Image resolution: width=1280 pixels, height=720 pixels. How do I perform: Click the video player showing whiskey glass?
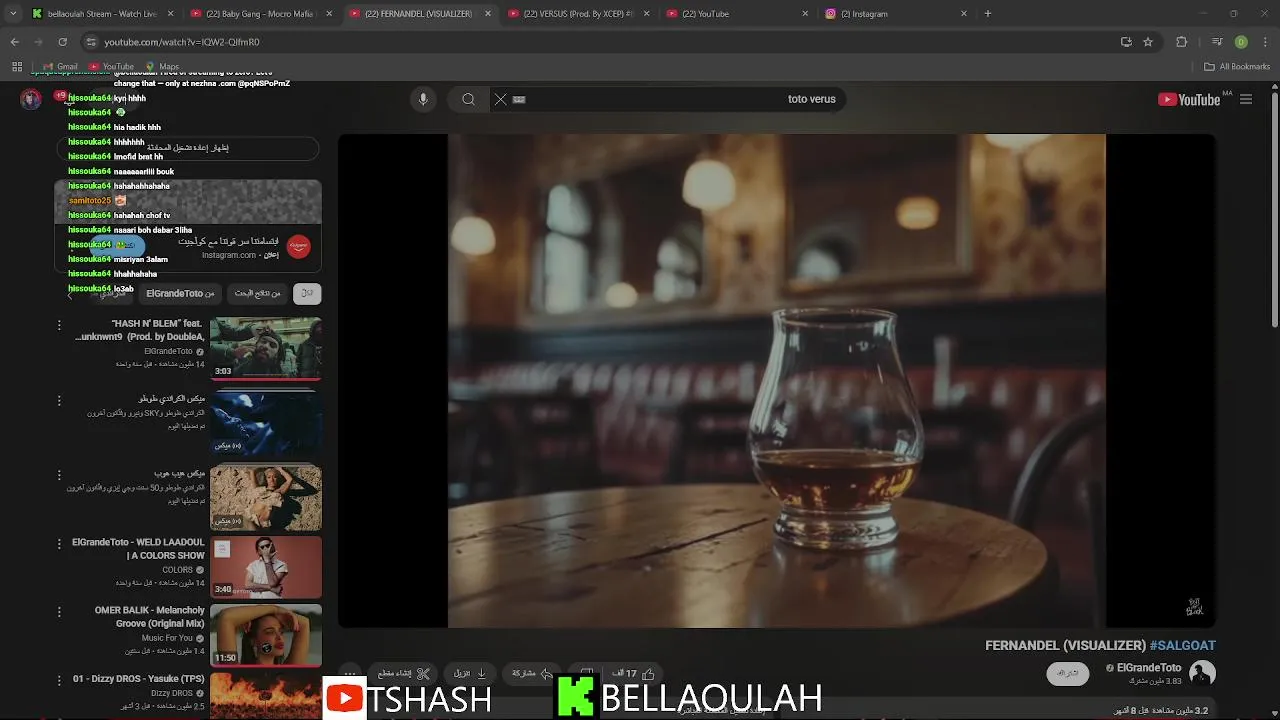pyautogui.click(x=776, y=381)
